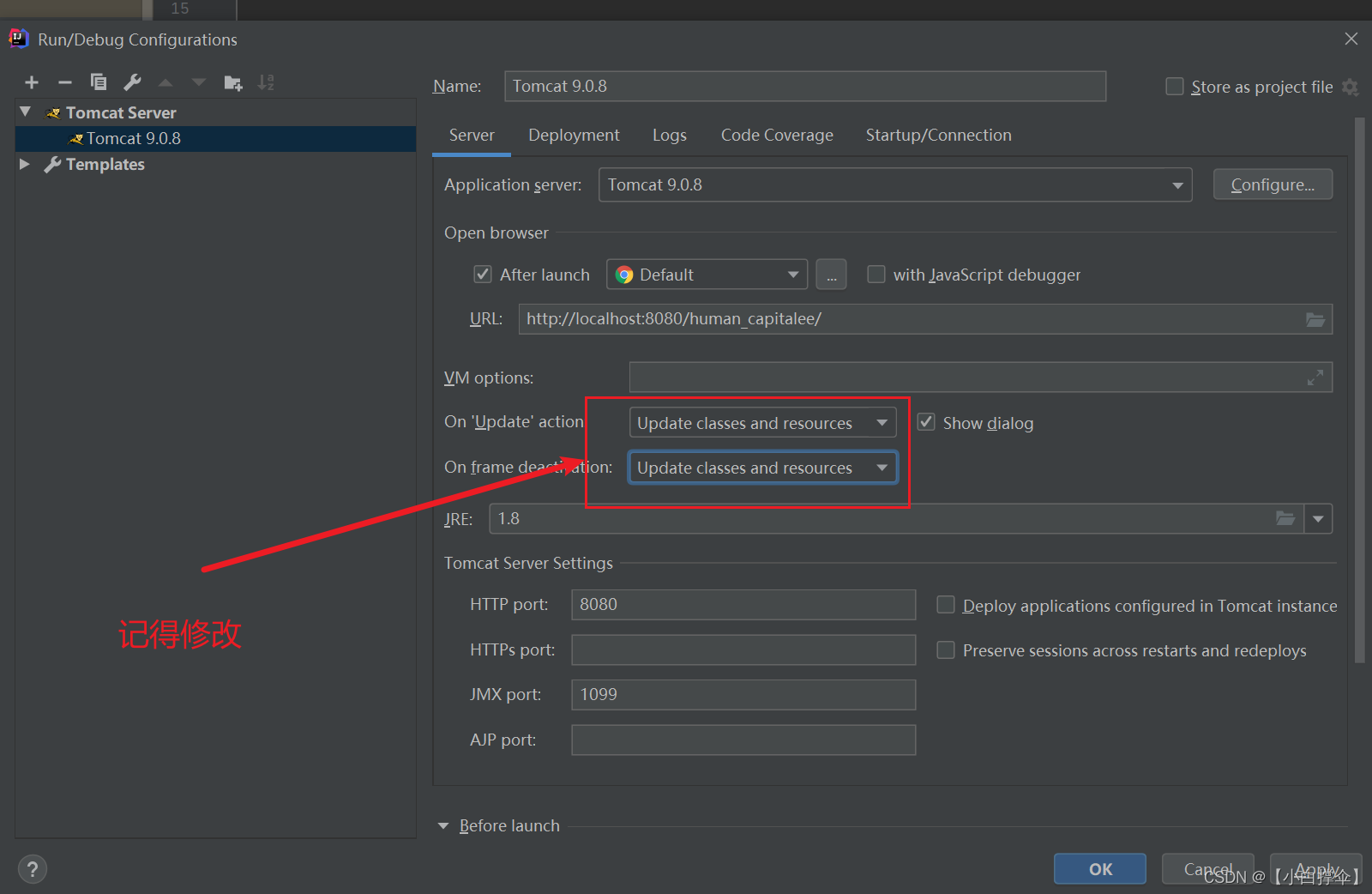The image size is (1372, 894).
Task: Toggle Store as project file checkbox
Action: tap(1175, 87)
